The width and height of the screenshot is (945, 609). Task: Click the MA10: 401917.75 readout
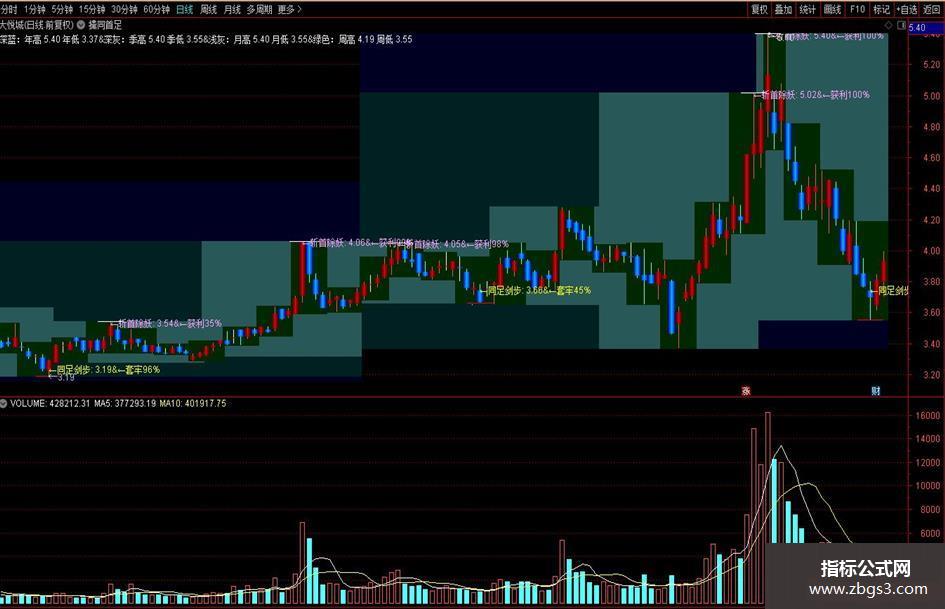[x=193, y=403]
